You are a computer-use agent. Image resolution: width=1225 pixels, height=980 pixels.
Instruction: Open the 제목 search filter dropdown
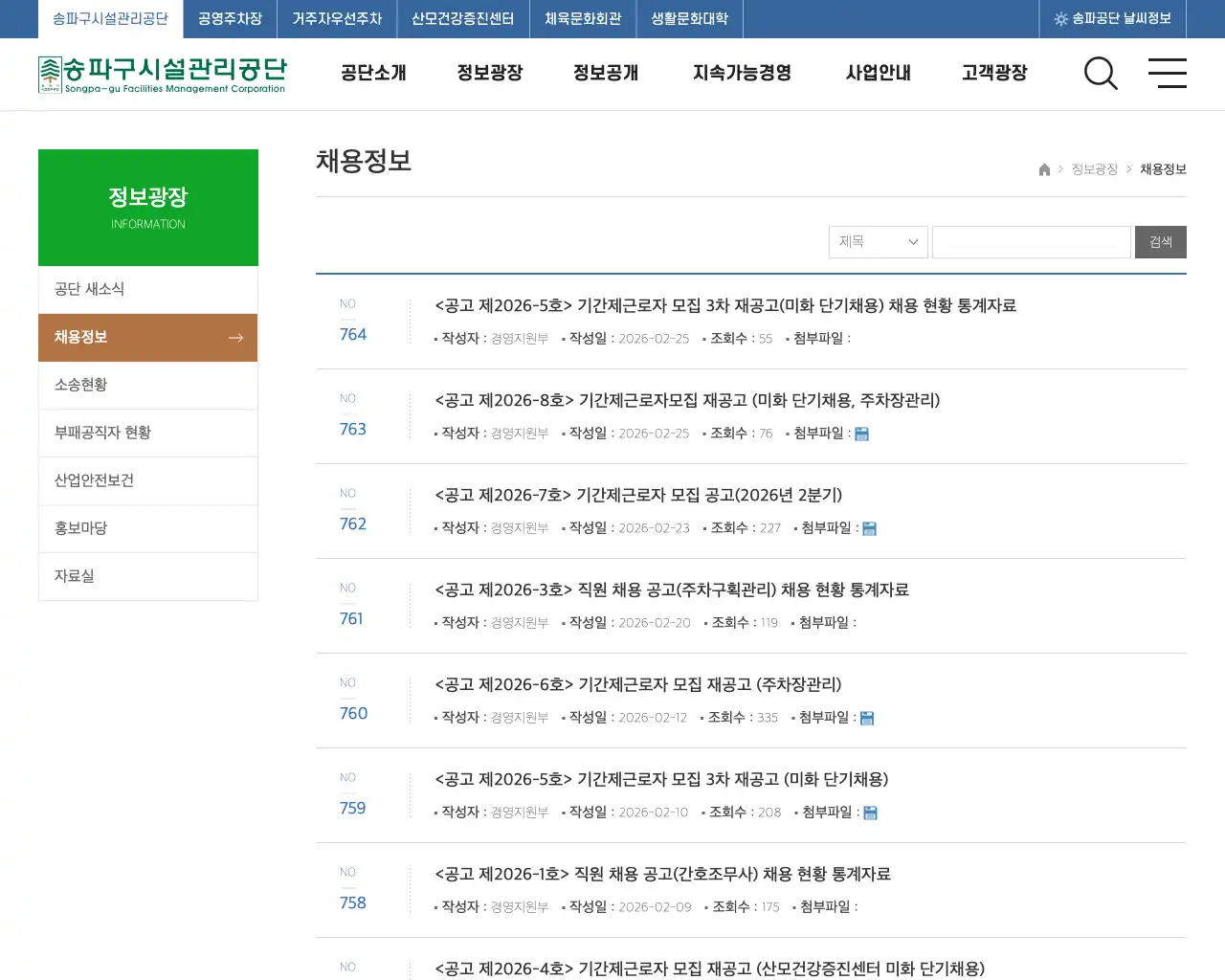point(877,241)
